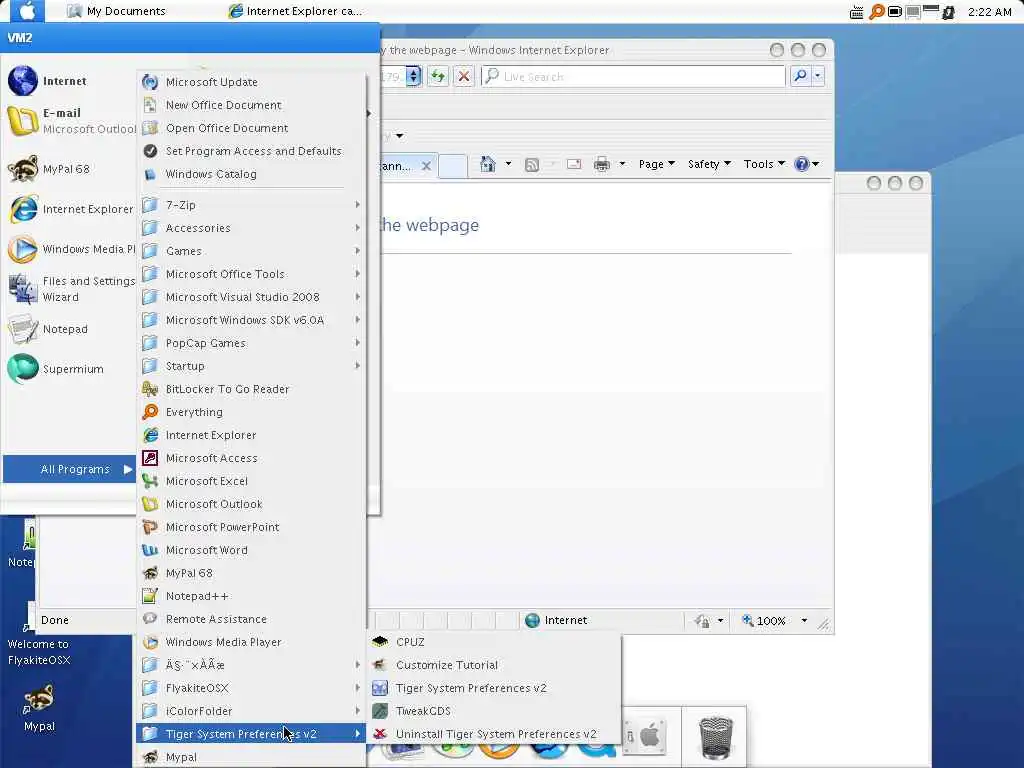This screenshot has width=1024, height=768.
Task: Click the feeds icon in IE toolbar
Action: pos(532,165)
